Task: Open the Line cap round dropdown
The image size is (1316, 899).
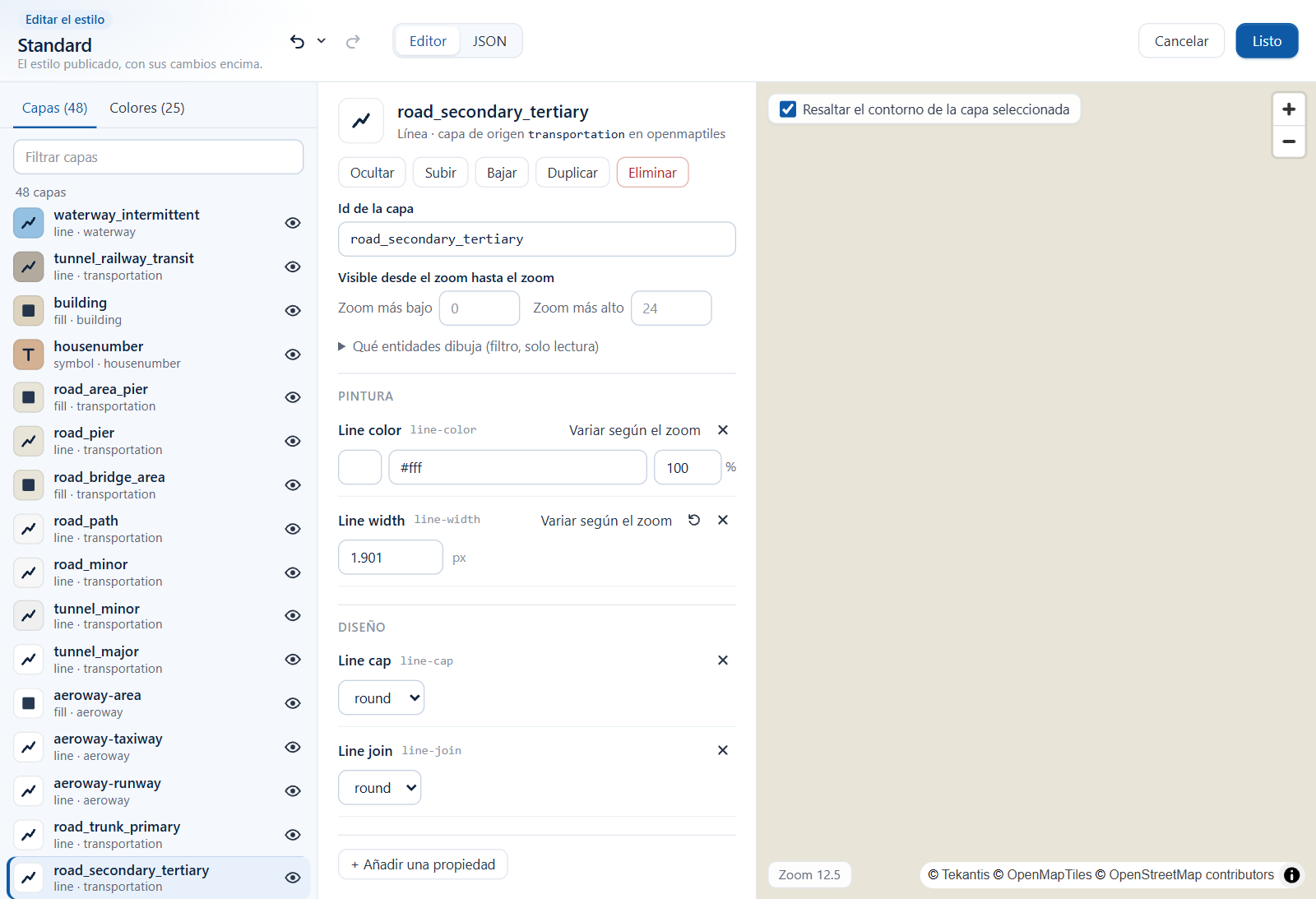Action: 382,697
